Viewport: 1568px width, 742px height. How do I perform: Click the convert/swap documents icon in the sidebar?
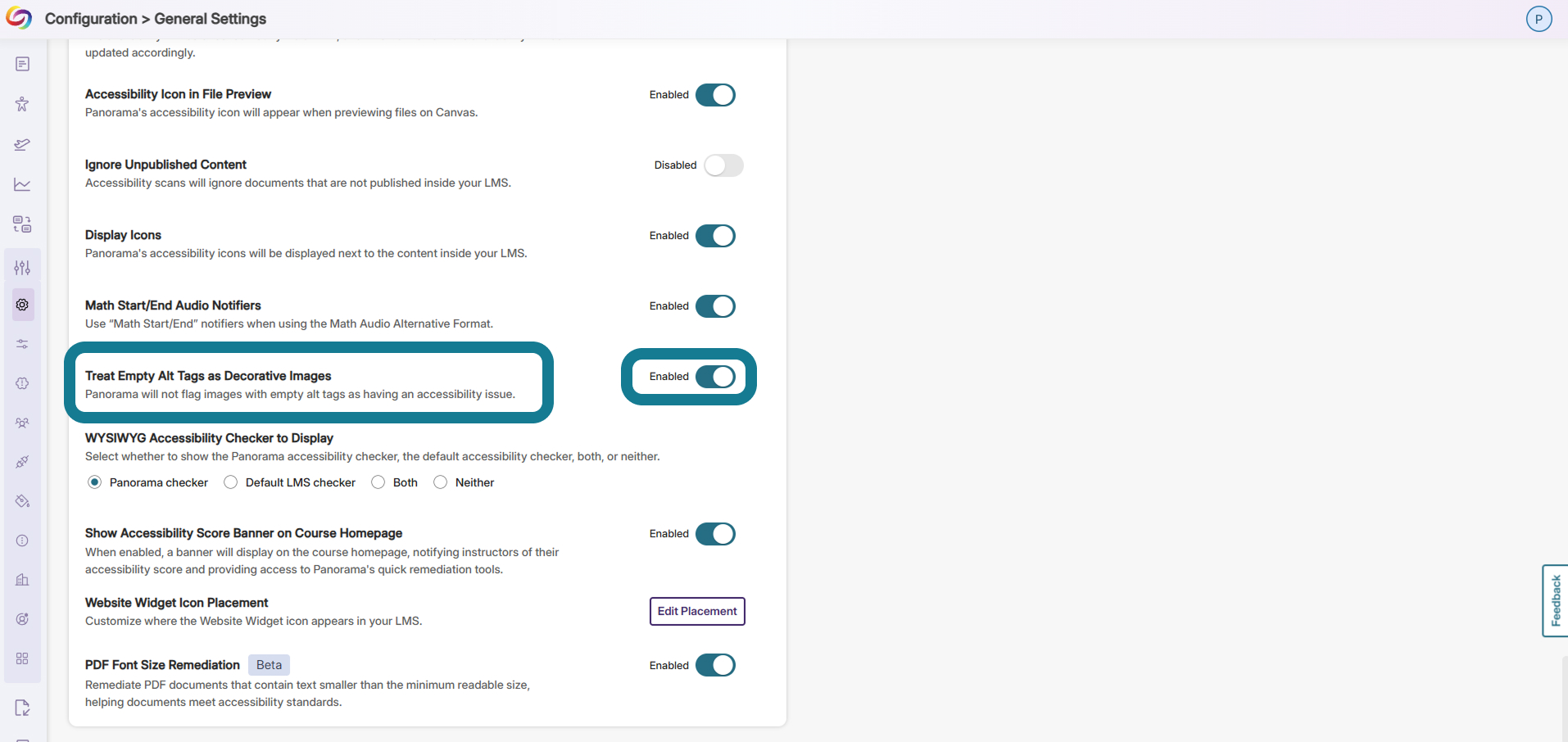point(22,224)
